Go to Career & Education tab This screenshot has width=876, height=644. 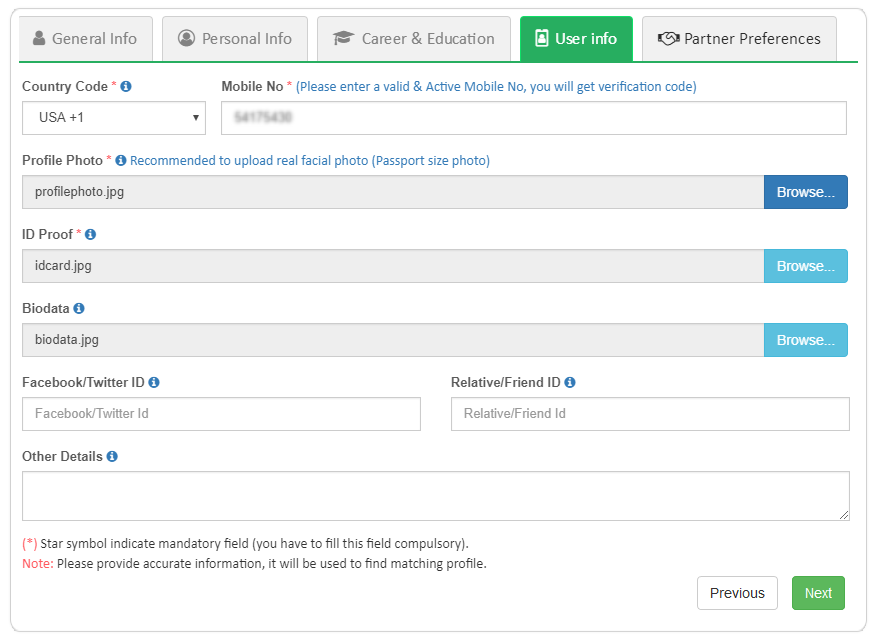[x=414, y=39]
